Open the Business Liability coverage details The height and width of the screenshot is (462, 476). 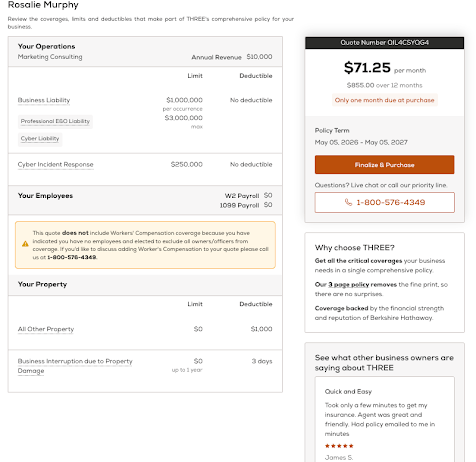coord(44,100)
